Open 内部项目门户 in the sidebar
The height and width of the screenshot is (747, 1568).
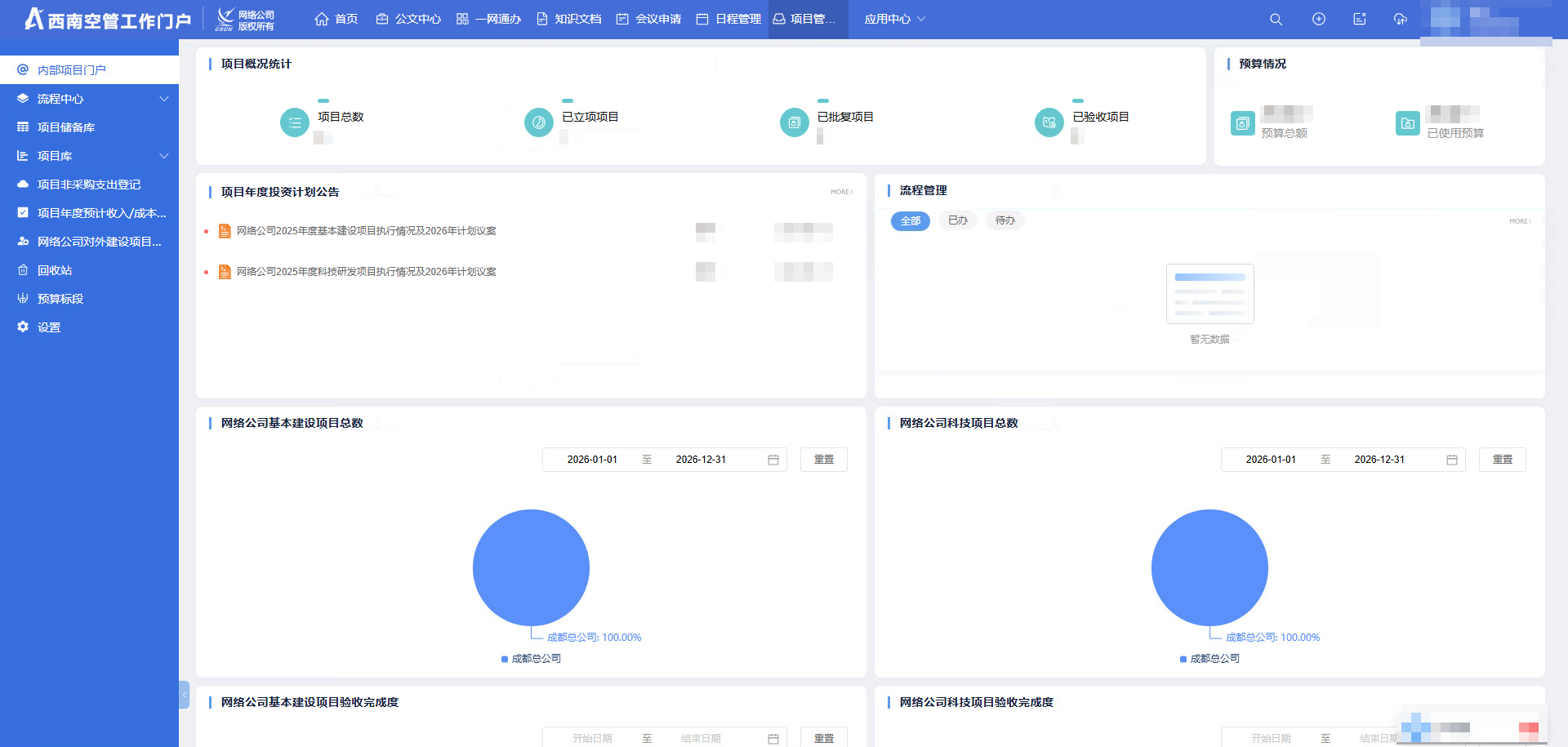(90, 70)
